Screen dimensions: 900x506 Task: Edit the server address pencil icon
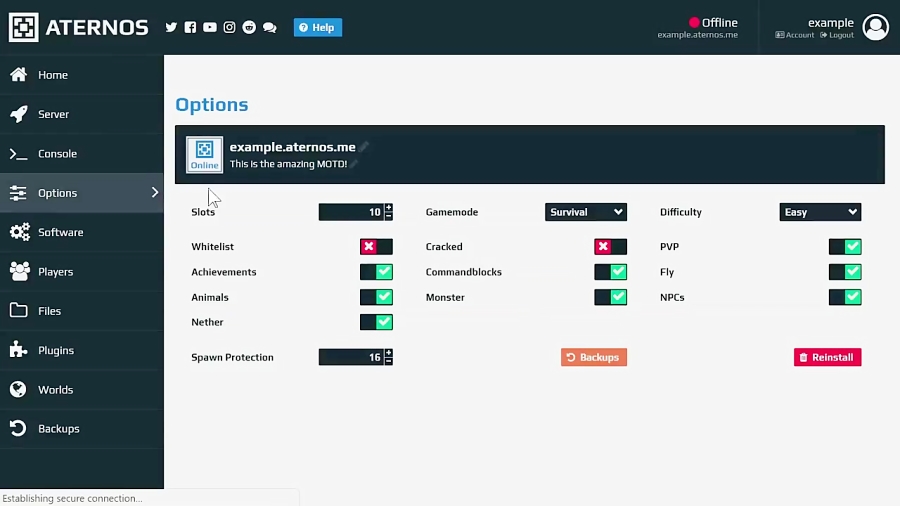tap(364, 147)
